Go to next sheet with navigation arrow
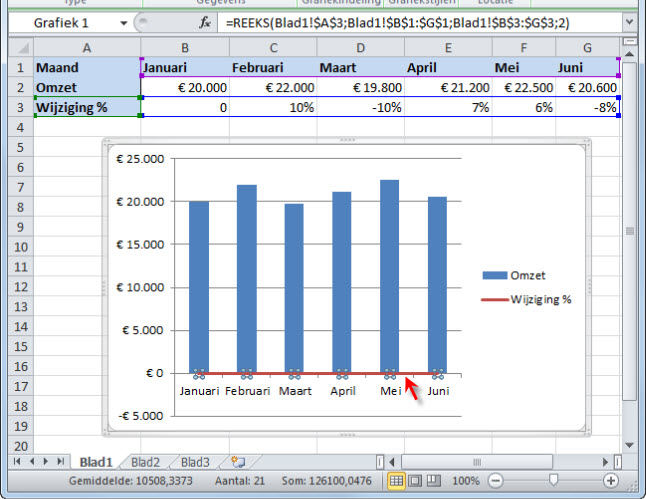 [46, 462]
